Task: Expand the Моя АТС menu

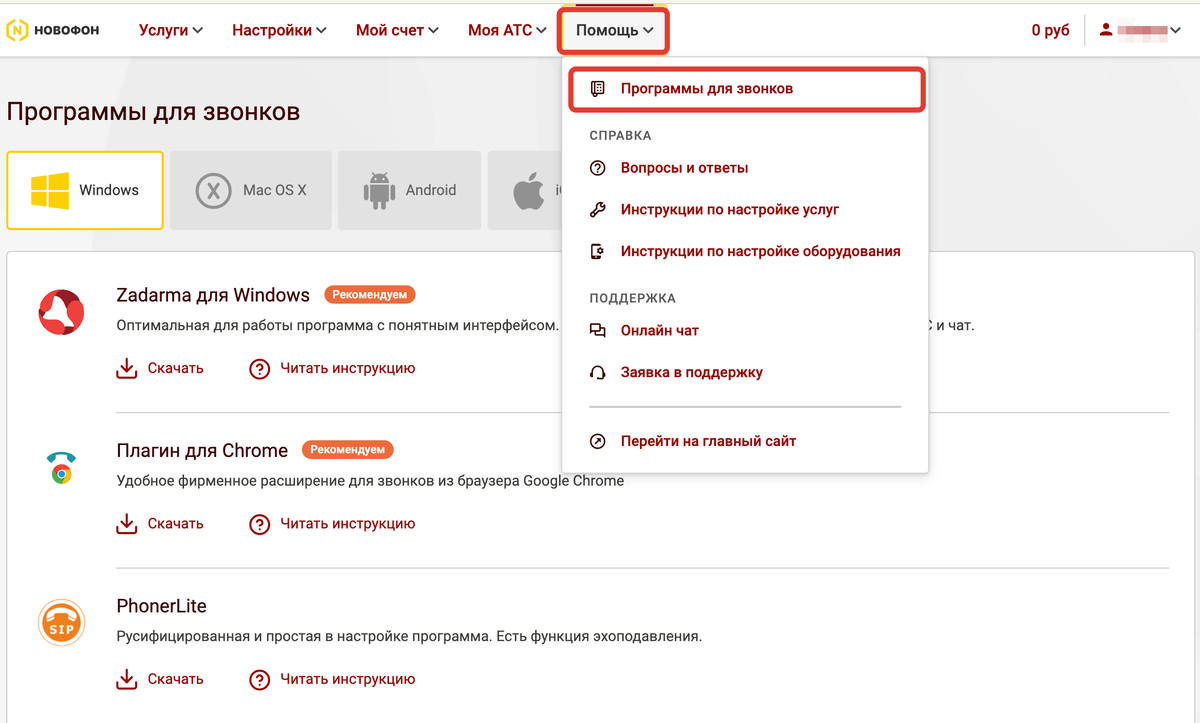Action: point(508,30)
